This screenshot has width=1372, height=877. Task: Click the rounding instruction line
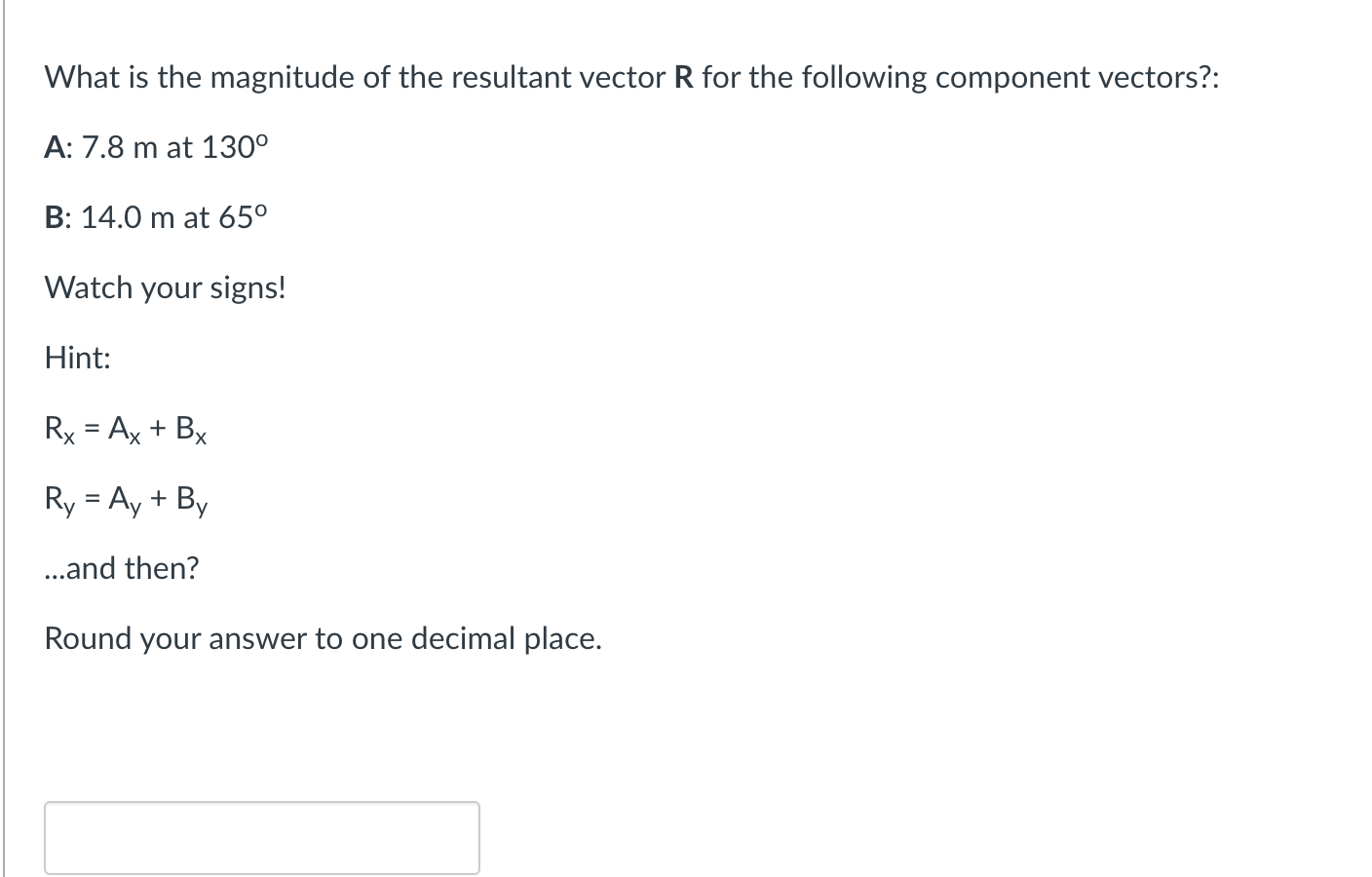click(x=323, y=638)
